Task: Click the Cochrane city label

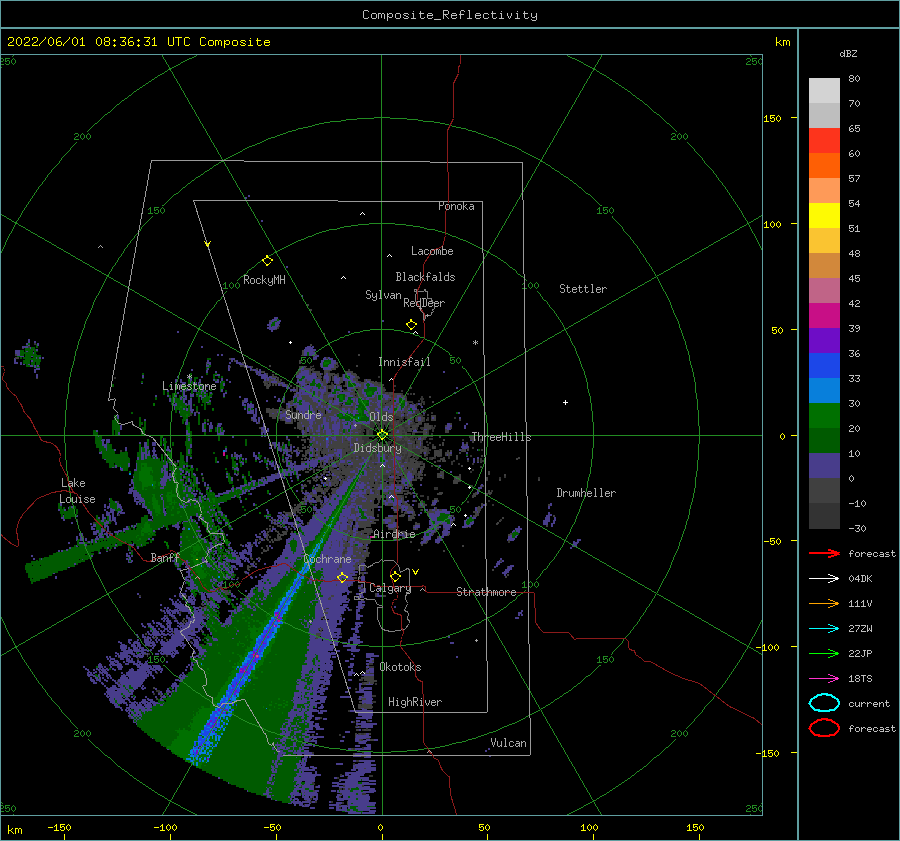Action: pyautogui.click(x=327, y=559)
